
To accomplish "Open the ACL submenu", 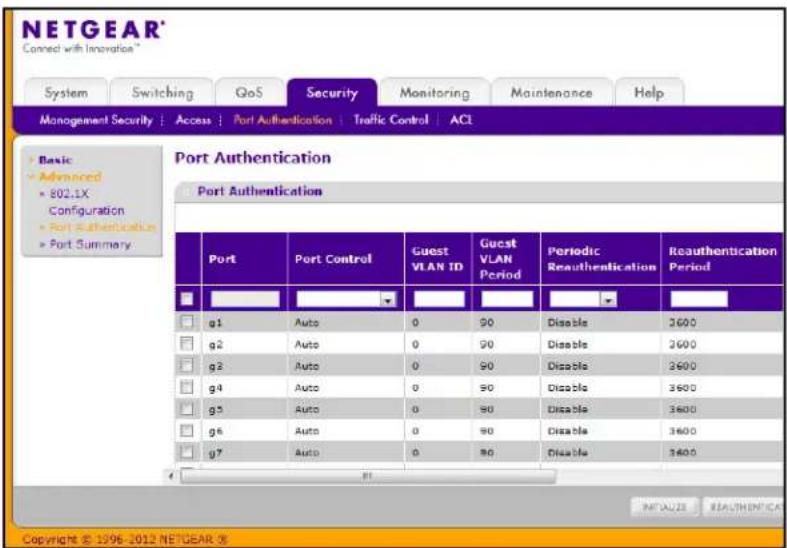I will coord(461,120).
